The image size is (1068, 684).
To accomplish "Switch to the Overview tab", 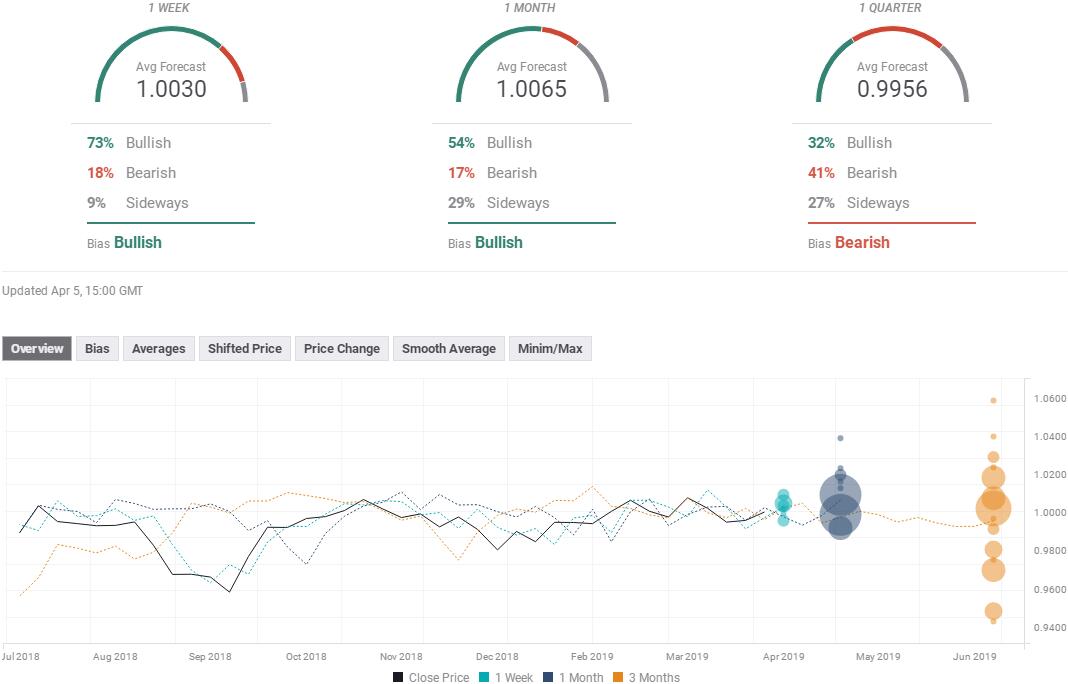I will click(37, 349).
